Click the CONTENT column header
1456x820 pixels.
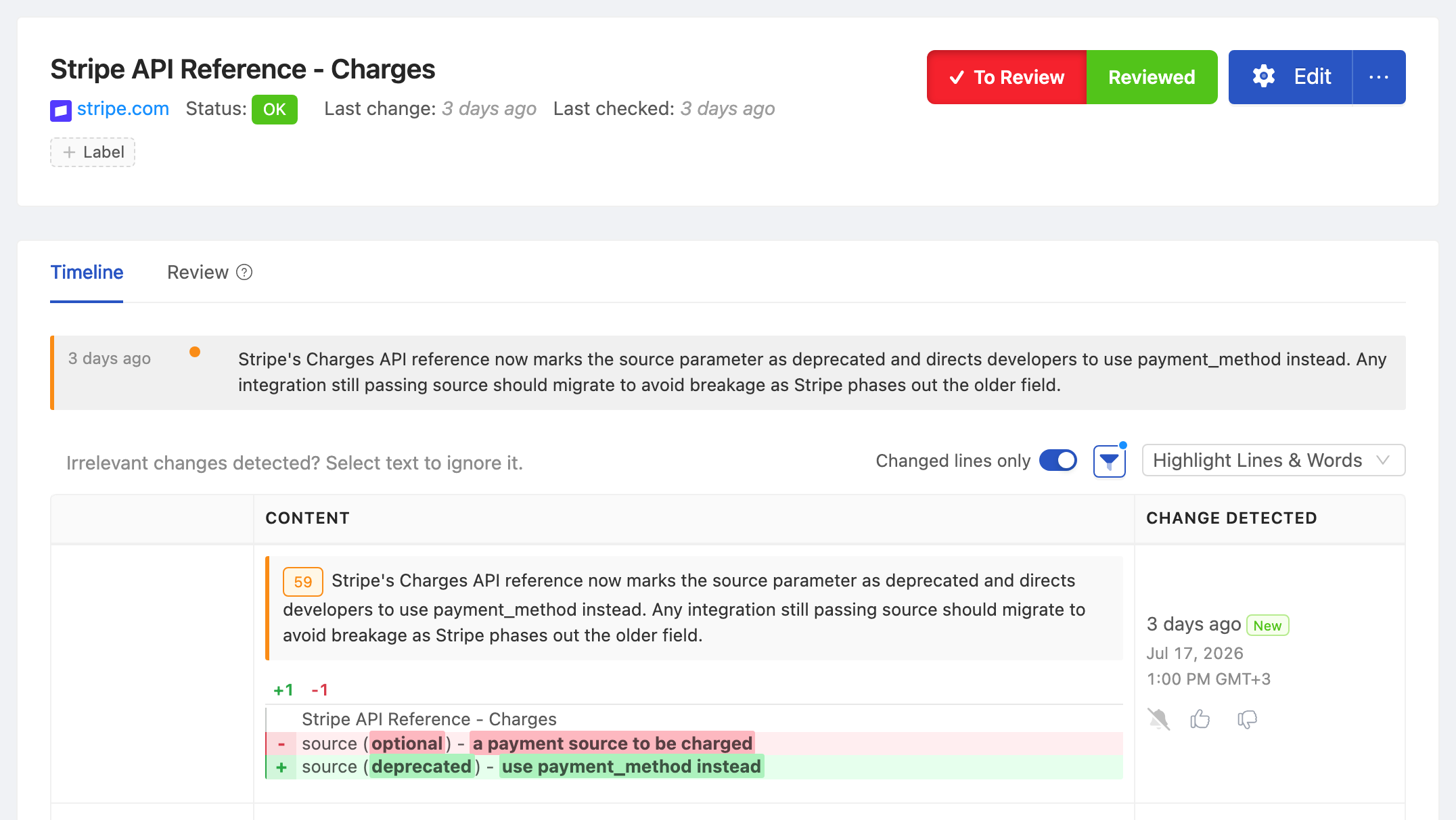[307, 518]
